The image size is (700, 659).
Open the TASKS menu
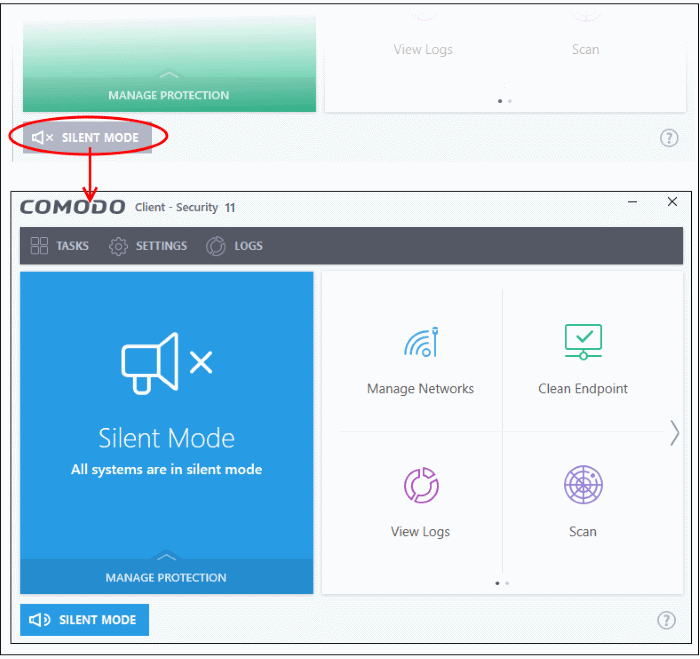[59, 246]
